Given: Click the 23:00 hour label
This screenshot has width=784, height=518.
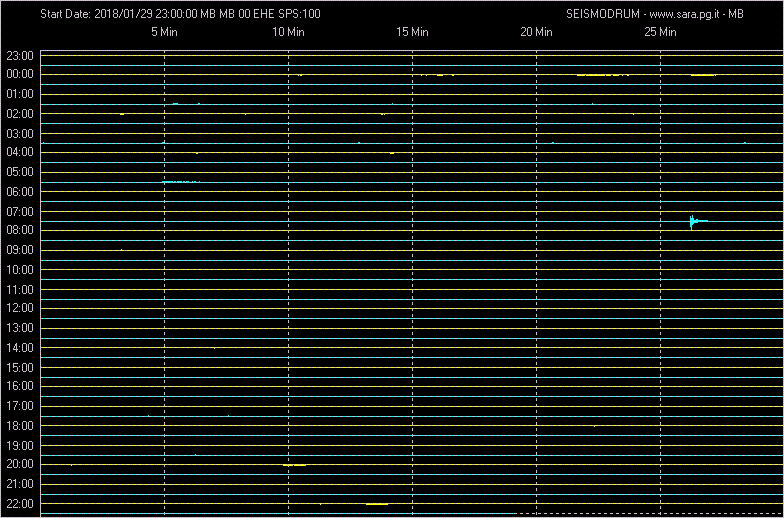Looking at the screenshot, I should (x=20, y=56).
